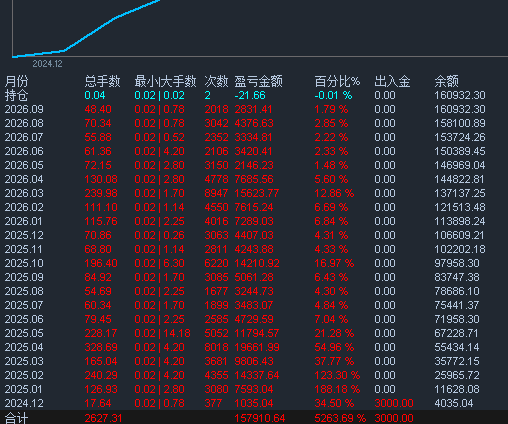Select the 2025.09 month row
This screenshot has height=424, width=508.
click(24, 278)
